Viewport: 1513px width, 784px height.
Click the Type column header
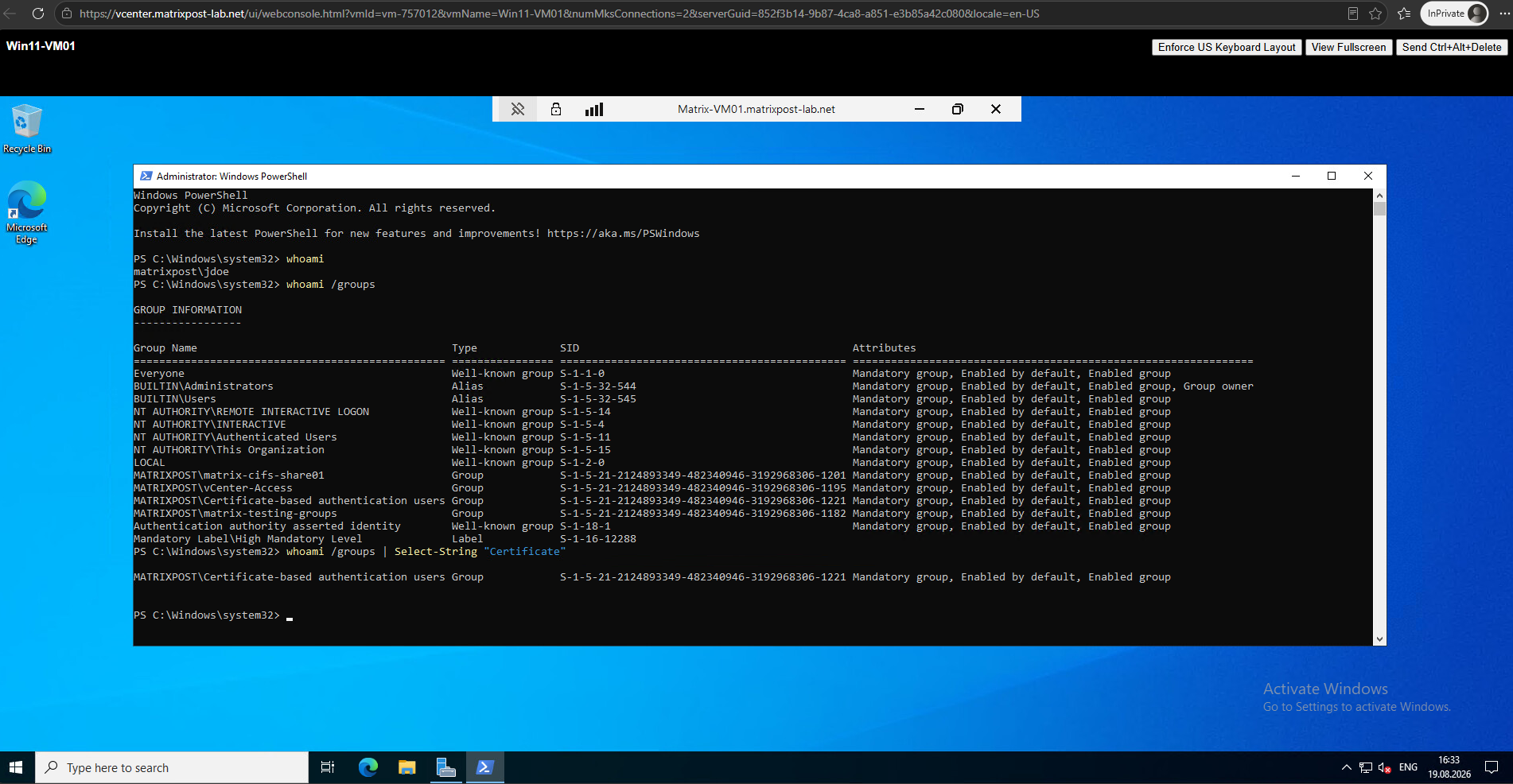click(x=465, y=348)
